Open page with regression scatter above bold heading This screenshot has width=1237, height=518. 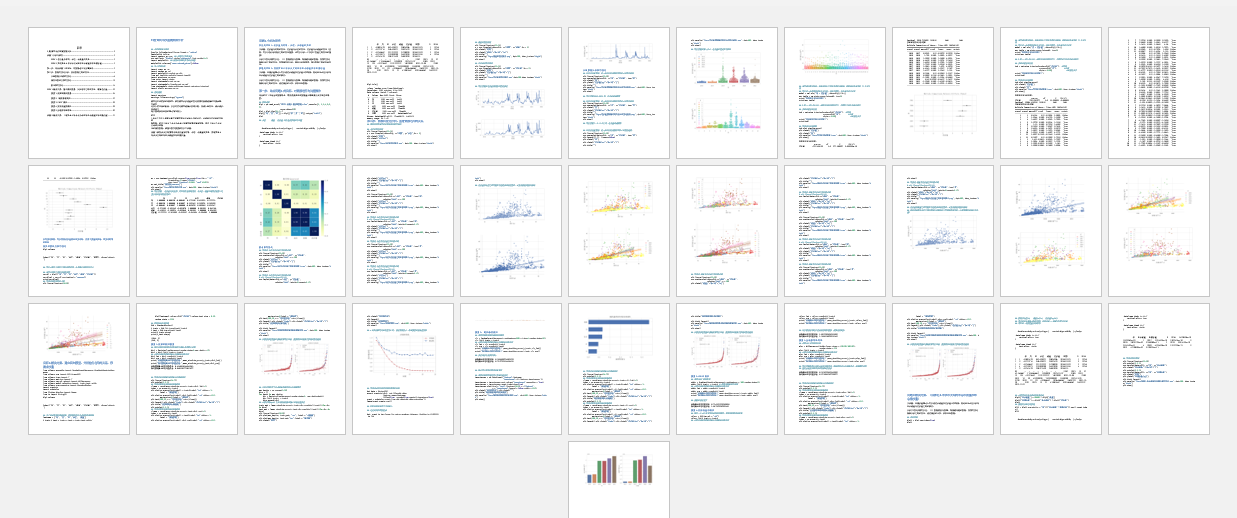tap(78, 369)
